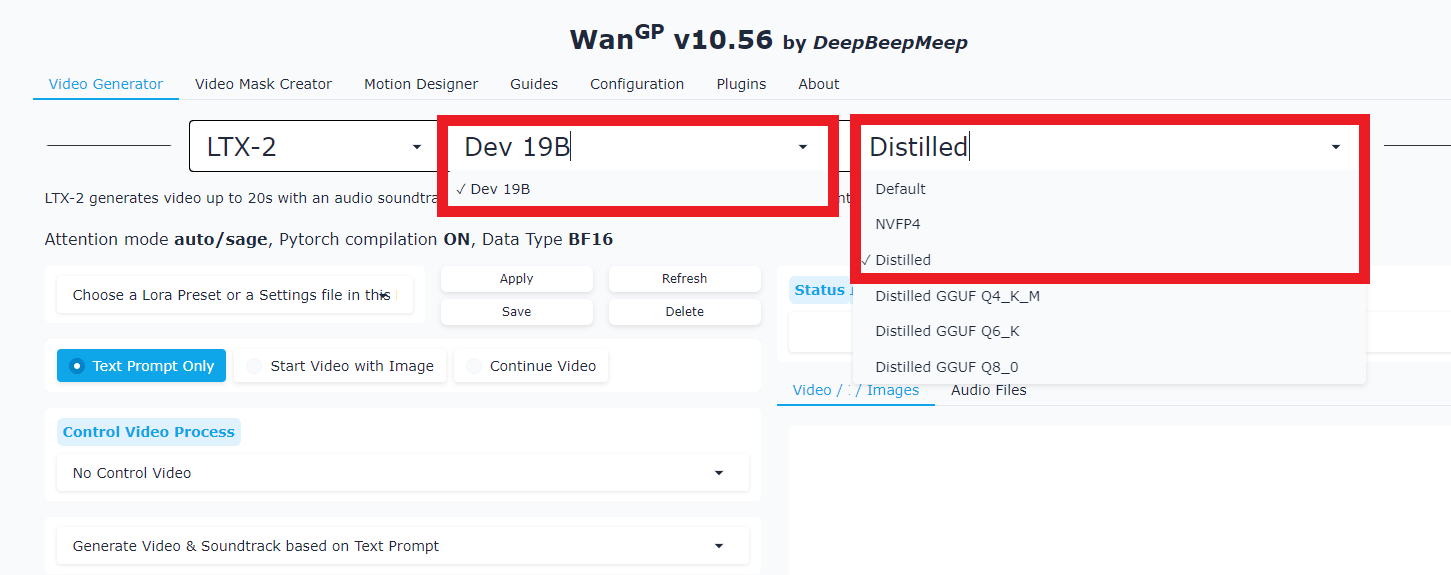The height and width of the screenshot is (575, 1451).
Task: Click the arrow of Generate Video & Soundtrack dropdown
Action: pos(719,546)
